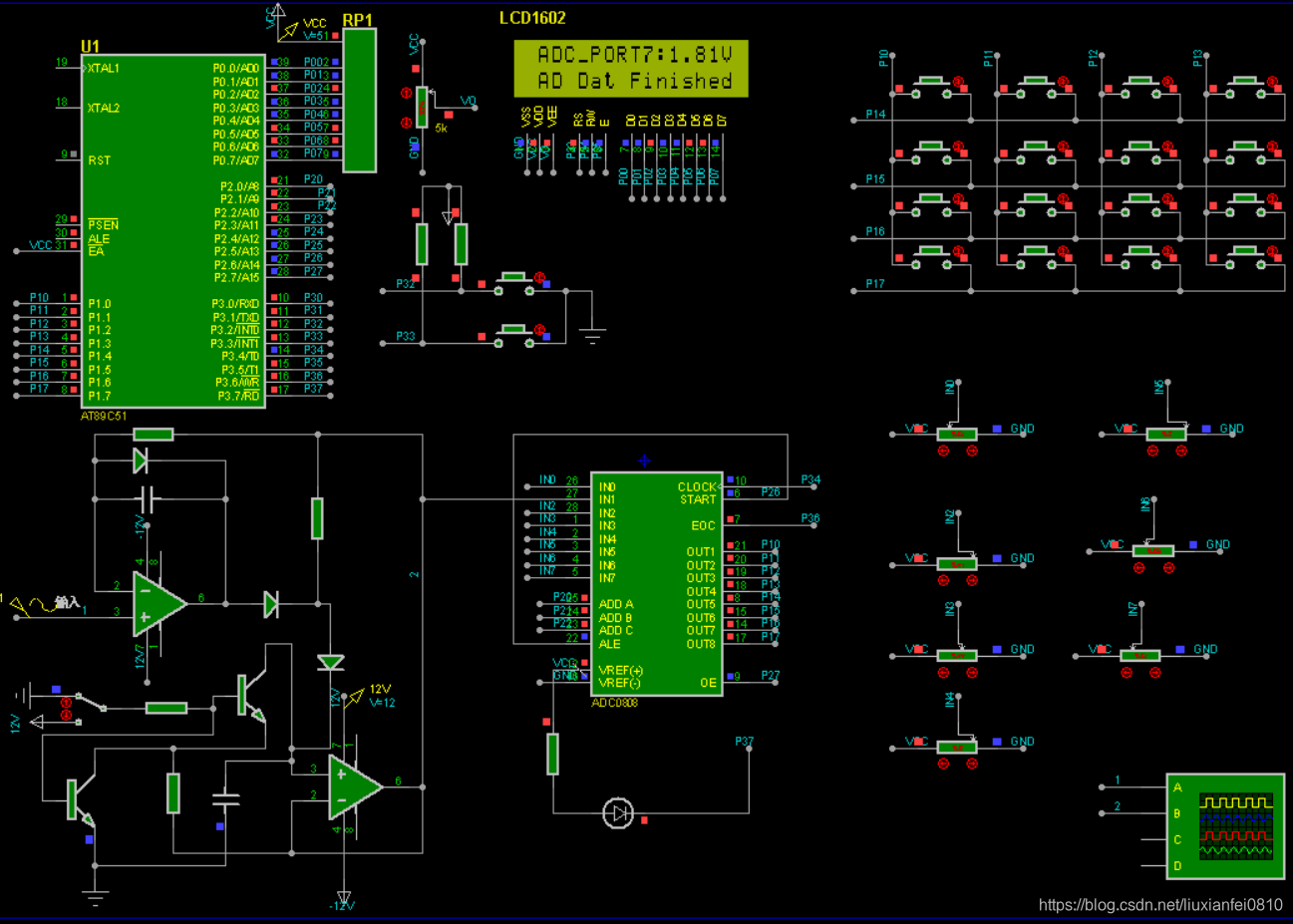Image resolution: width=1293 pixels, height=924 pixels.
Task: Select the AT89C51 microcontroller chip body
Action: (x=172, y=231)
